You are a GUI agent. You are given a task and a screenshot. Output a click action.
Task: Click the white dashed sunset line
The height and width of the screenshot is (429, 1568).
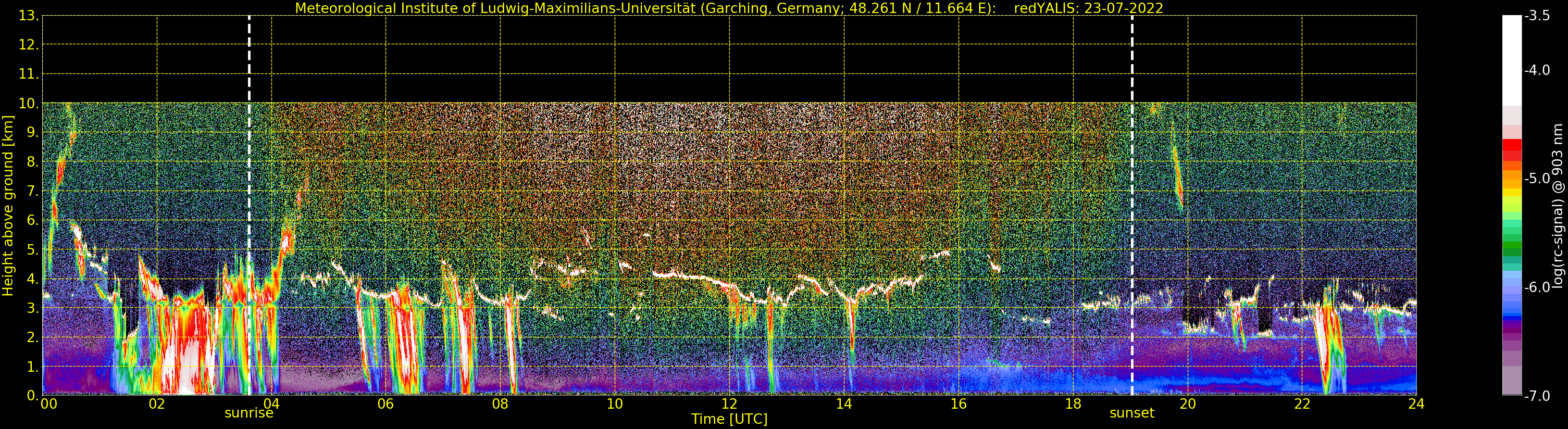1132,206
